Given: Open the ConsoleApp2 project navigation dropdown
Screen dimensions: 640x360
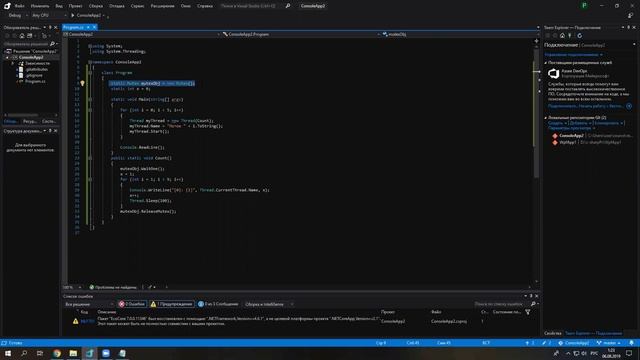Looking at the screenshot, I should coord(141,35).
